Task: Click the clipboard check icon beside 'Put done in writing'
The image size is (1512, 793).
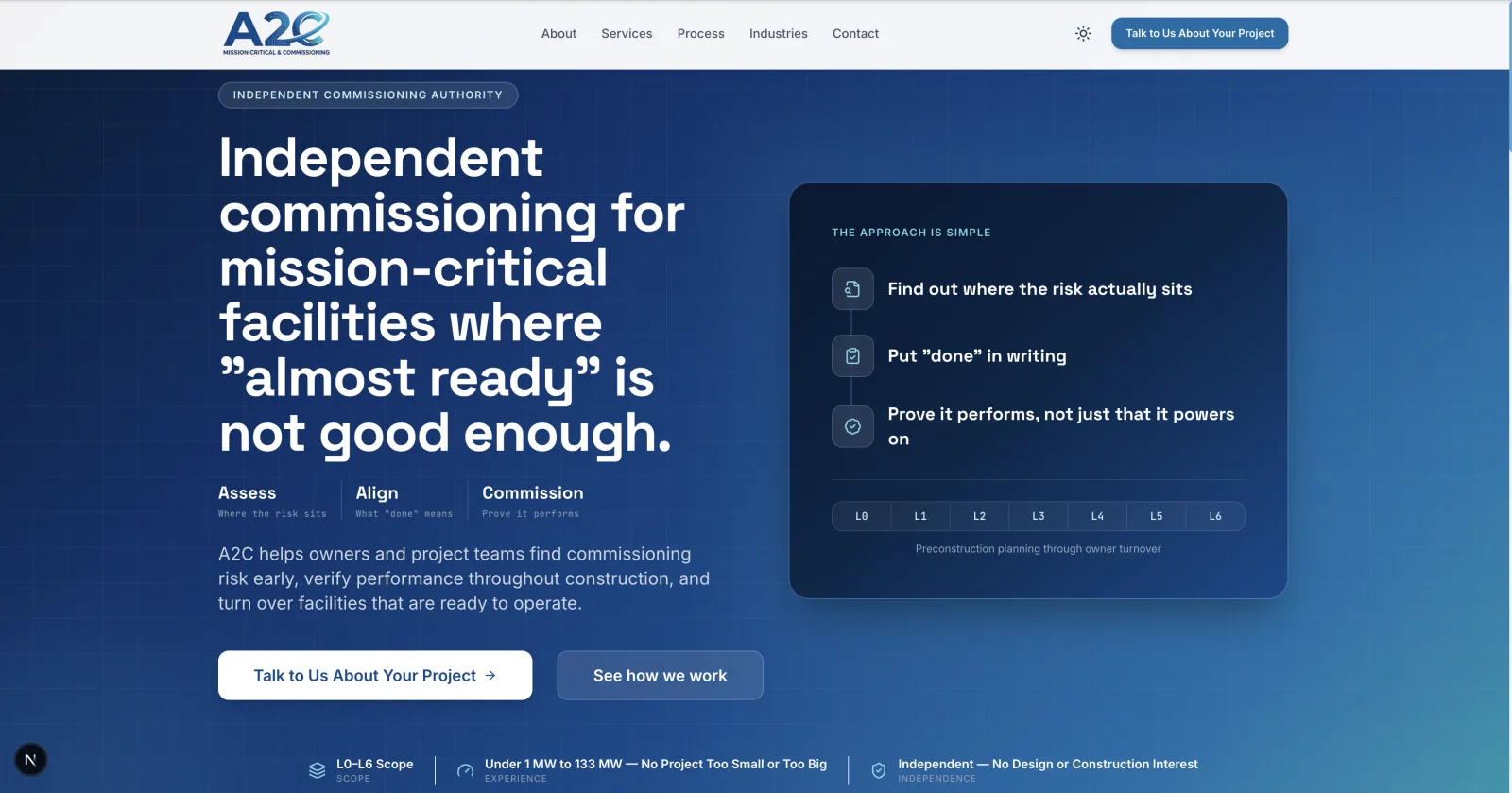Action: (x=852, y=356)
